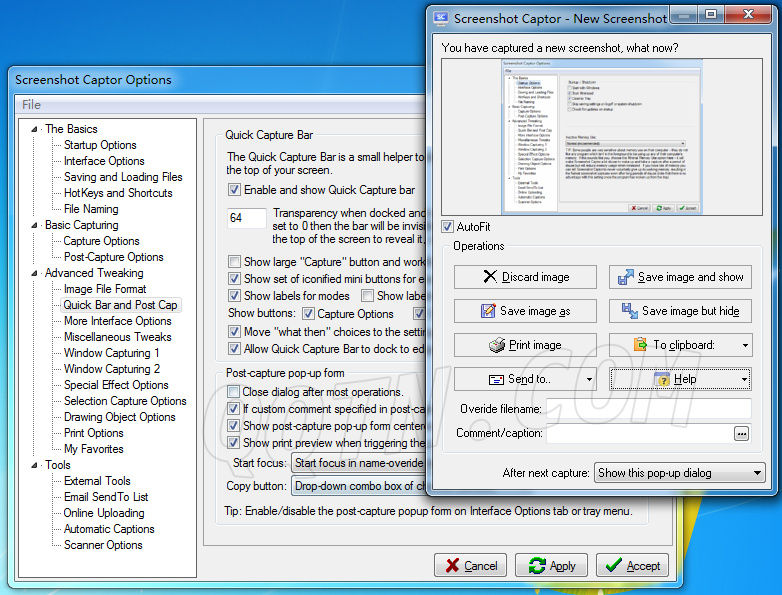Click the Help question mark icon
782x595 pixels.
pyautogui.click(x=661, y=380)
